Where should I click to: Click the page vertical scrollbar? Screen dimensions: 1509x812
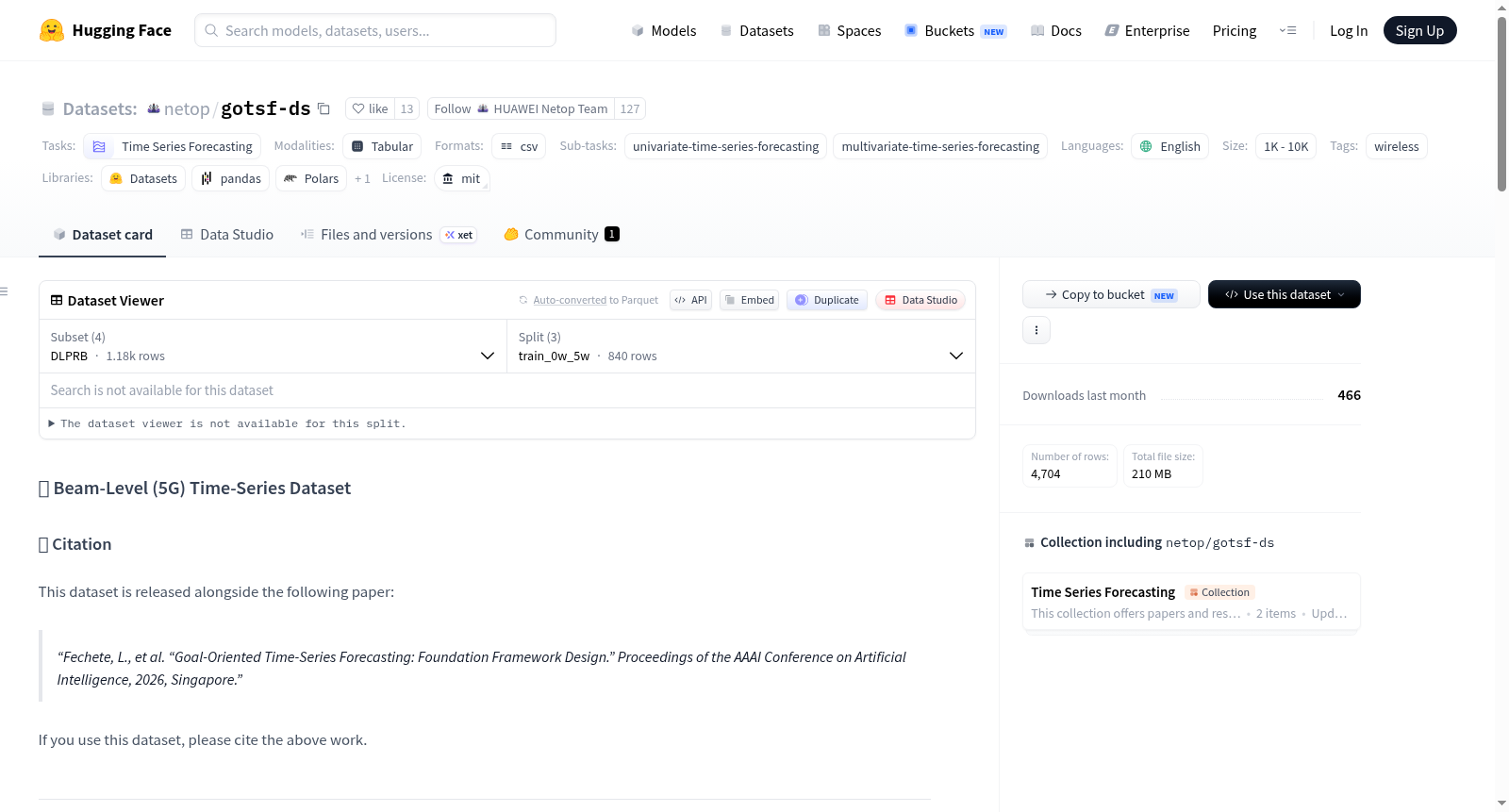click(1501, 104)
